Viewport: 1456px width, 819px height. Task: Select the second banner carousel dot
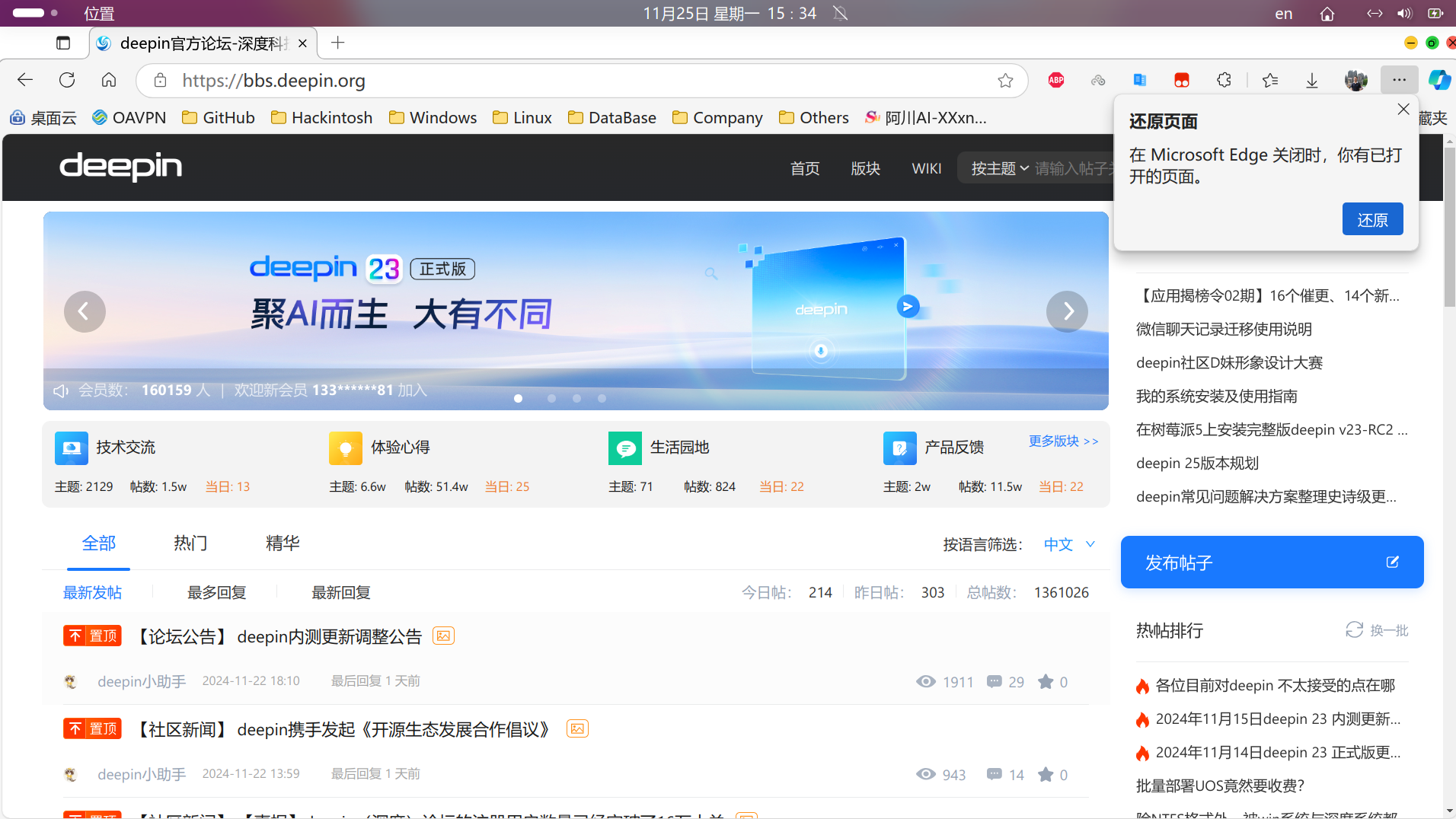[x=551, y=398]
